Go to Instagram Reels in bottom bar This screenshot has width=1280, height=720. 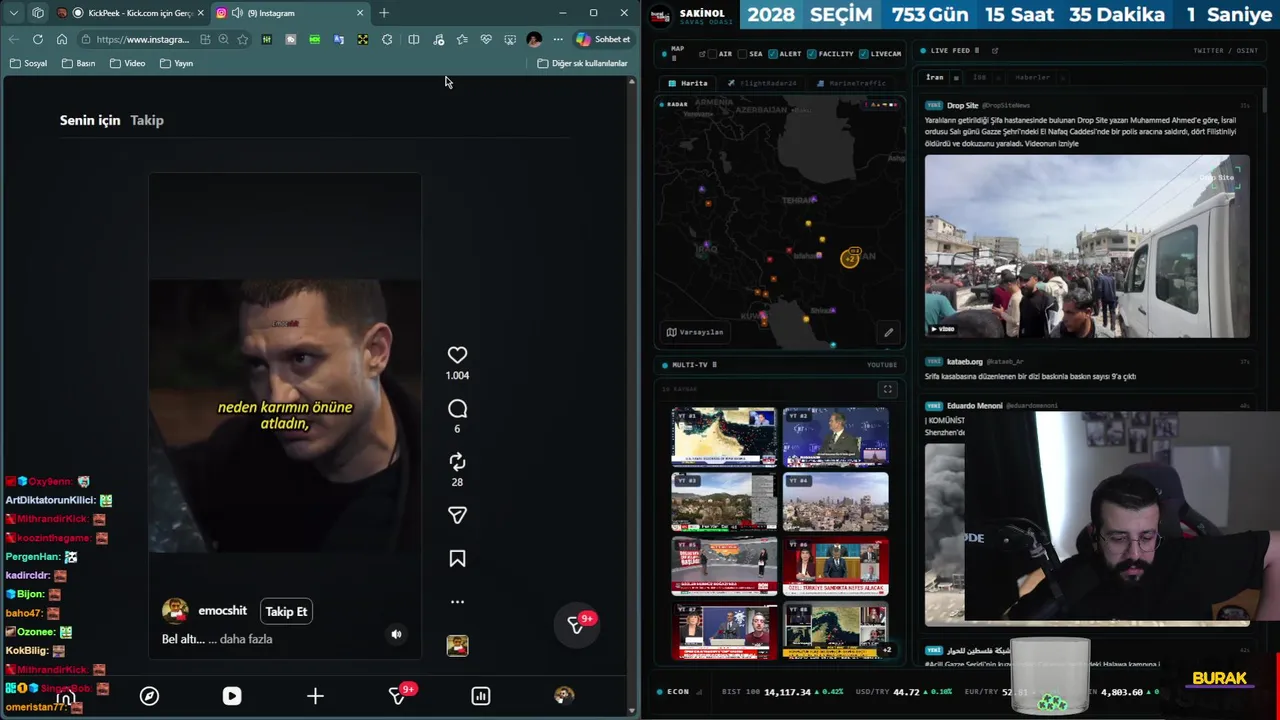(232, 696)
